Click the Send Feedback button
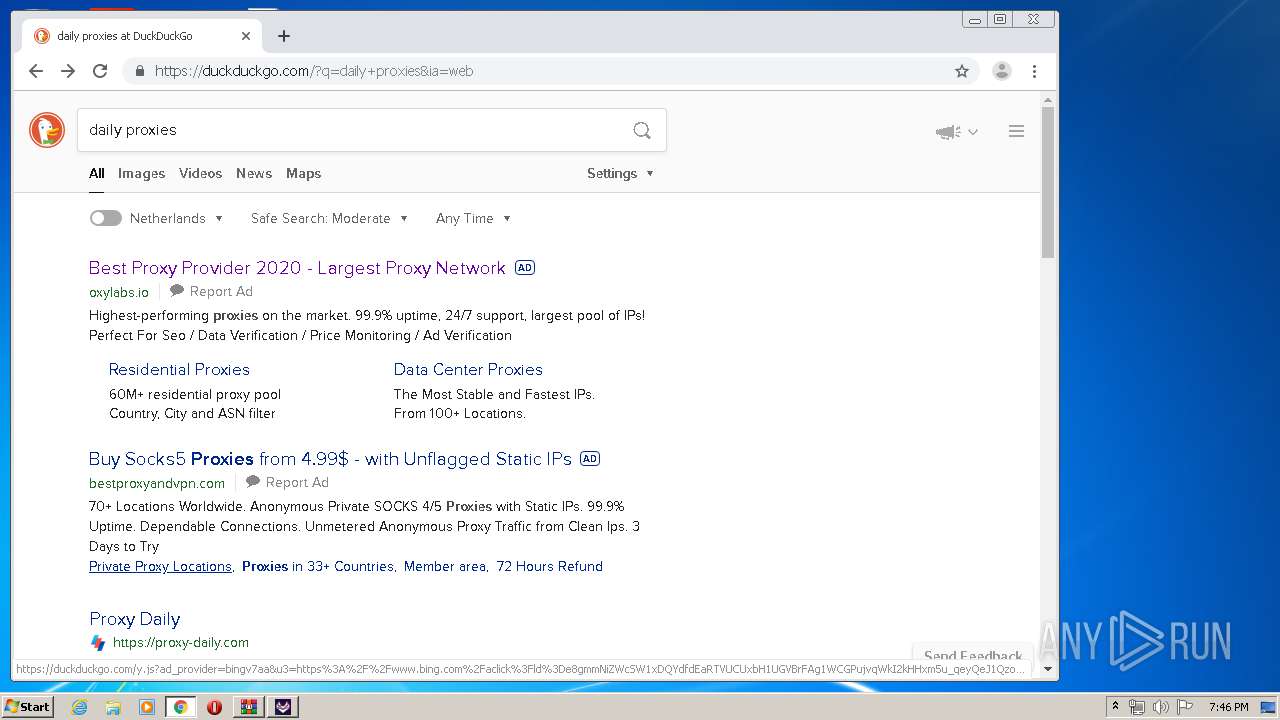The width and height of the screenshot is (1280, 720). [x=973, y=656]
